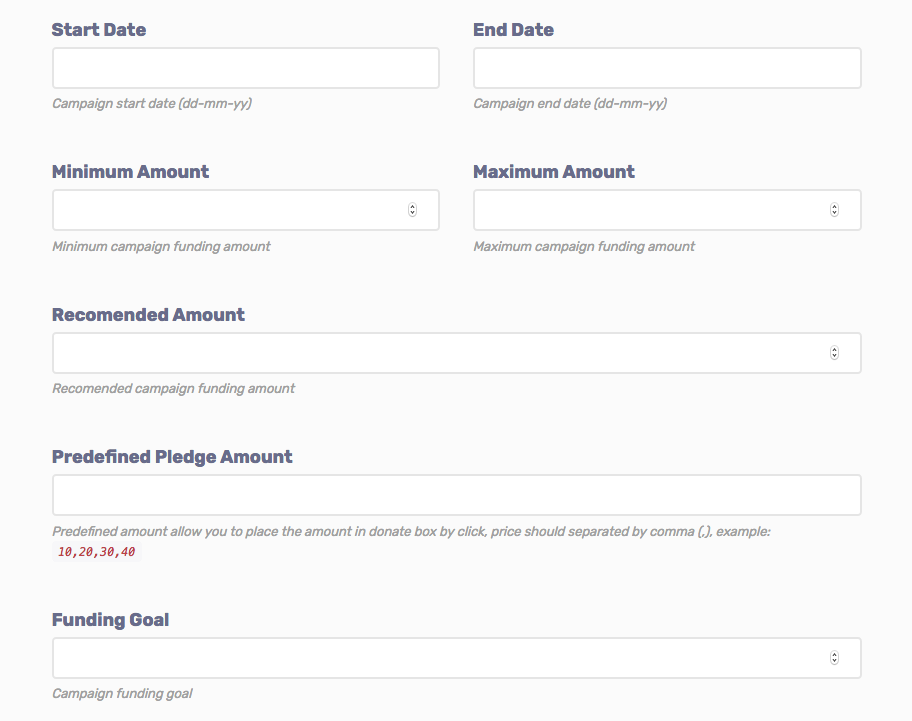The image size is (912, 721).
Task: Click the Start Date label
Action: [99, 30]
